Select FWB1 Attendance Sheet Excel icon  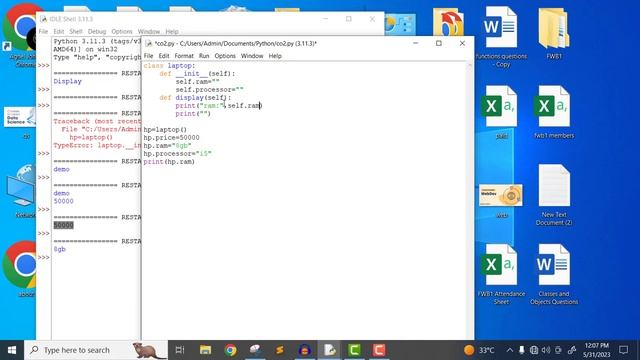pos(501,274)
